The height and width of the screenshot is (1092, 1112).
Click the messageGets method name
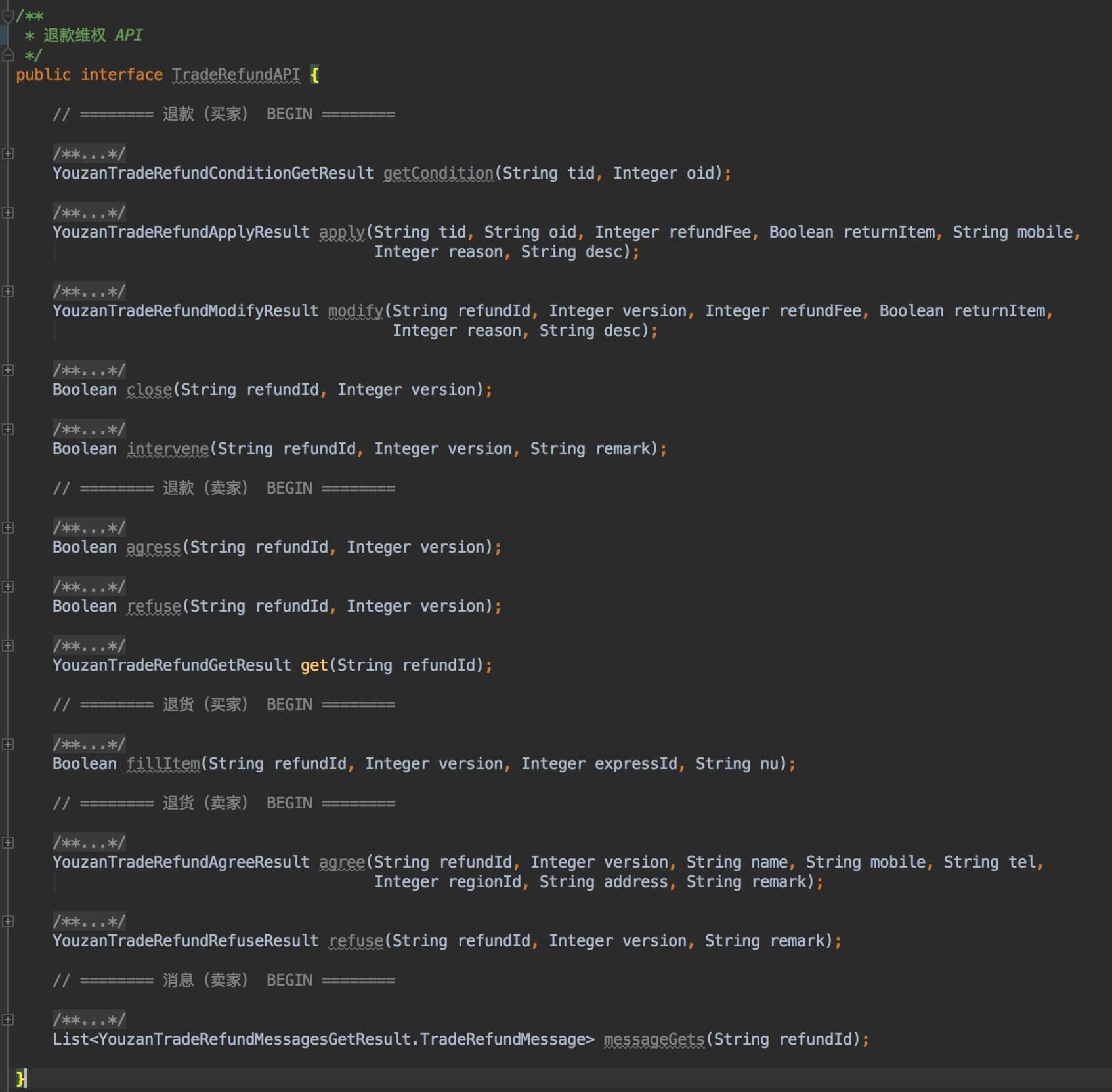click(x=654, y=1039)
